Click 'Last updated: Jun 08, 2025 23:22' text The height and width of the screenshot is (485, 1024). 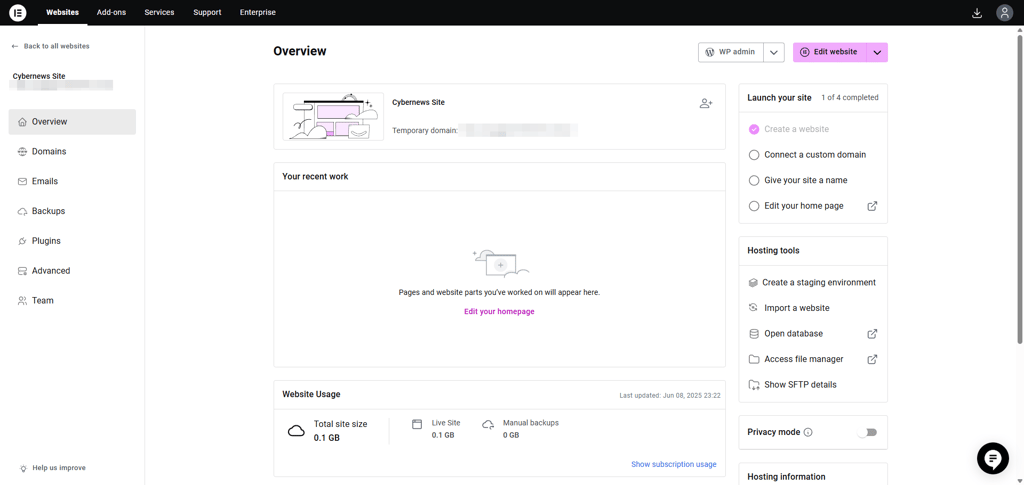coord(670,396)
